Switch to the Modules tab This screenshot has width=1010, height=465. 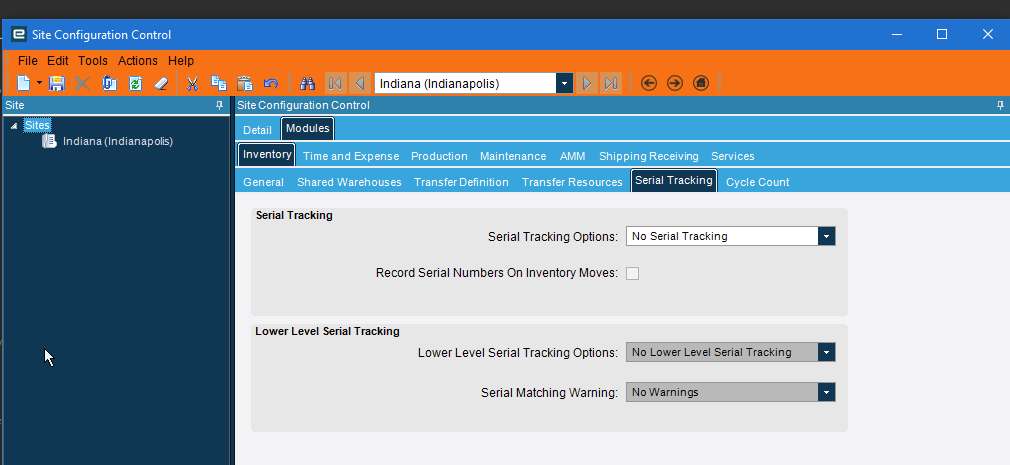tap(307, 128)
